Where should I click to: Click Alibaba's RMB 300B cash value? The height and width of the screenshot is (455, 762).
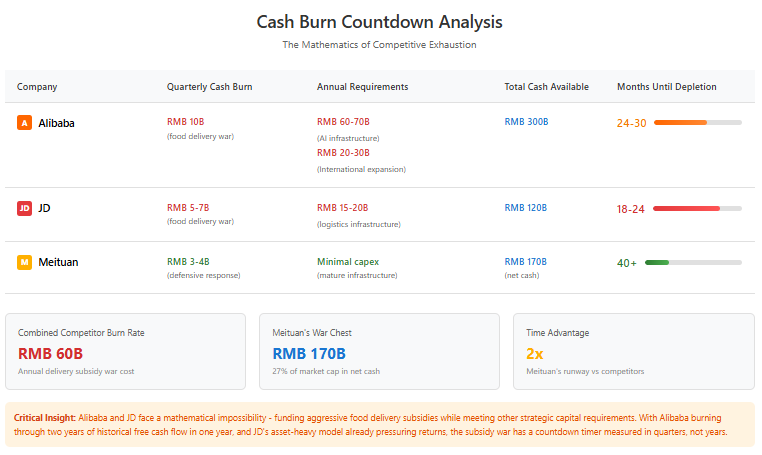click(526, 122)
